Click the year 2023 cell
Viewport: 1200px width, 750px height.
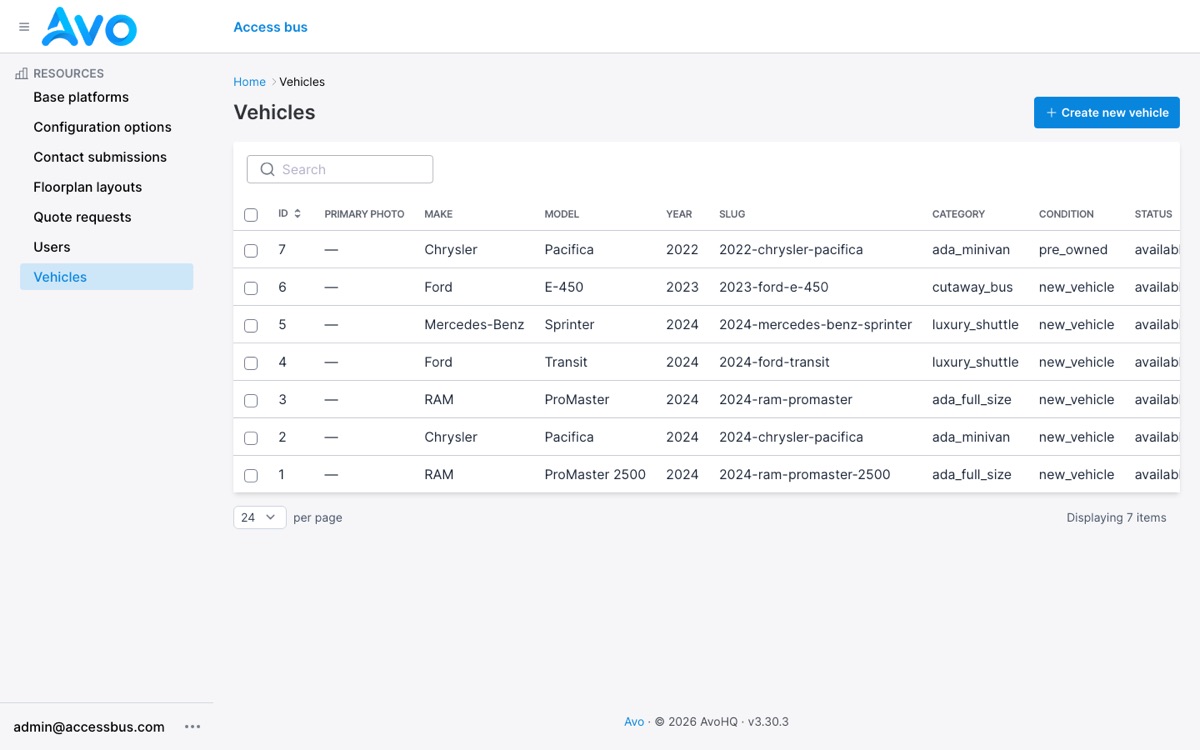click(x=682, y=287)
